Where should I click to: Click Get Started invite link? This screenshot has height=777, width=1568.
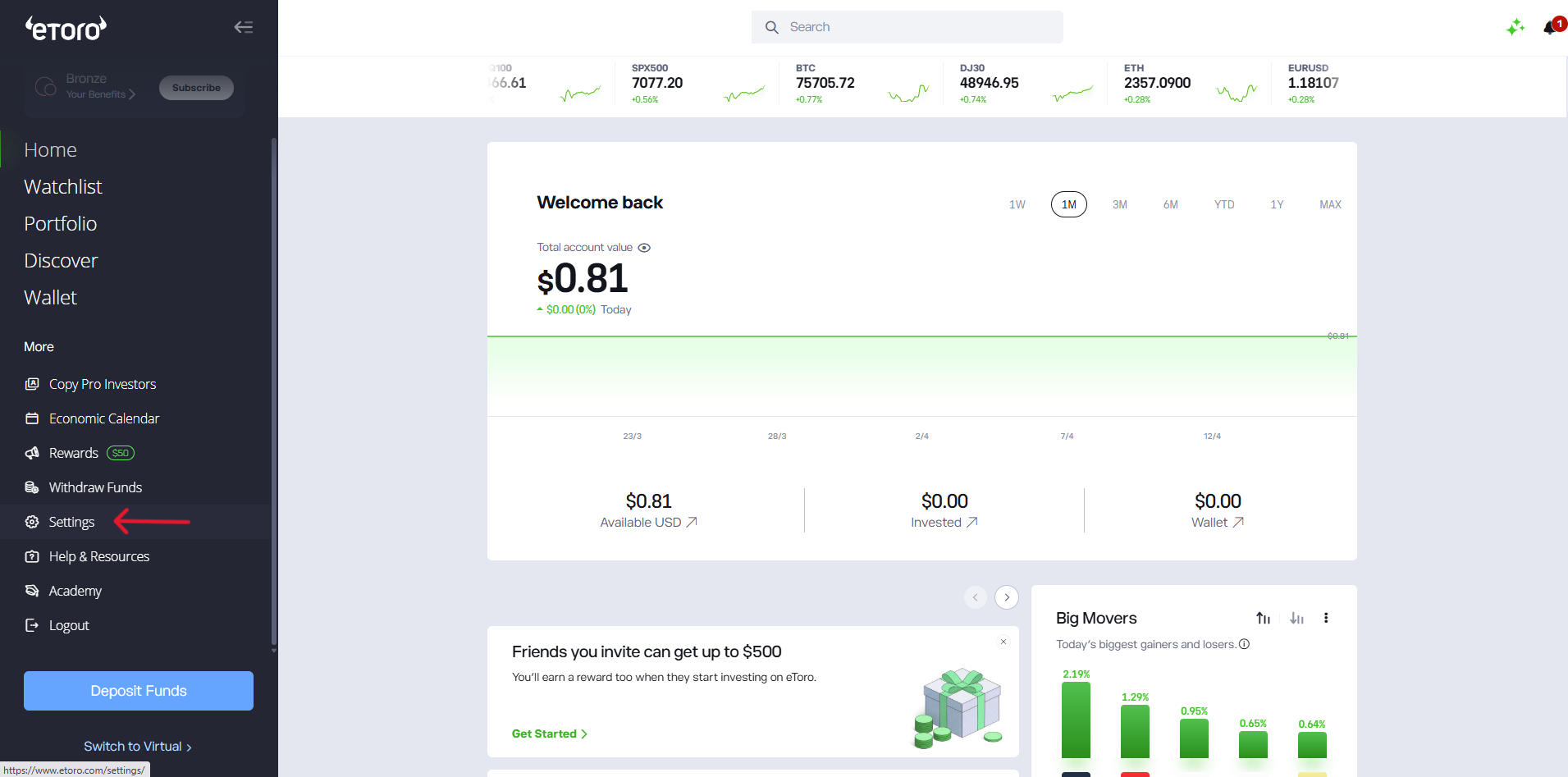pyautogui.click(x=549, y=734)
